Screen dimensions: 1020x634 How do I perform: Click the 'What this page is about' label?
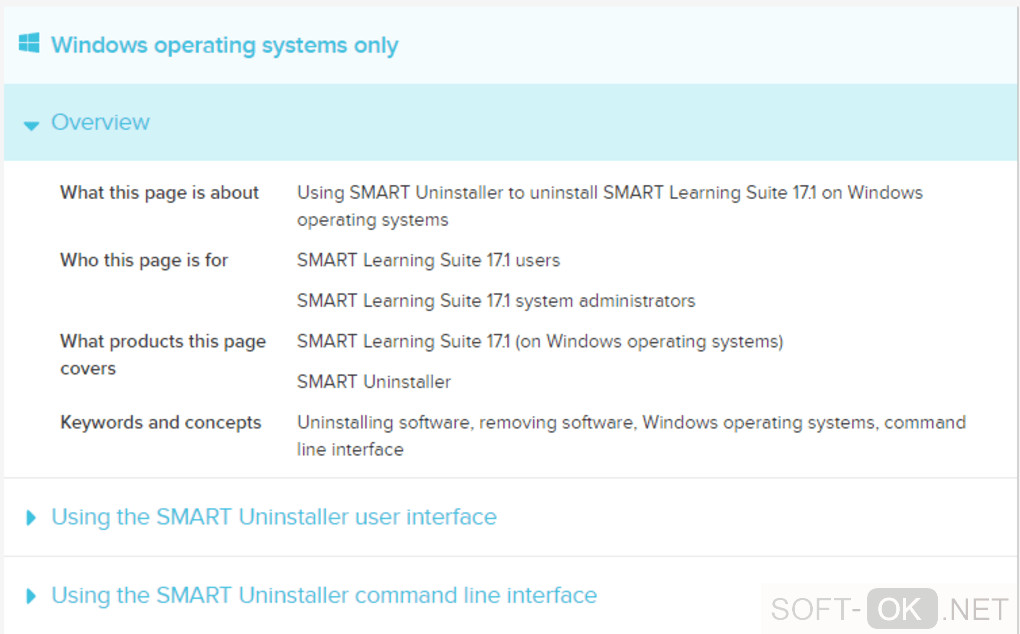pos(159,193)
